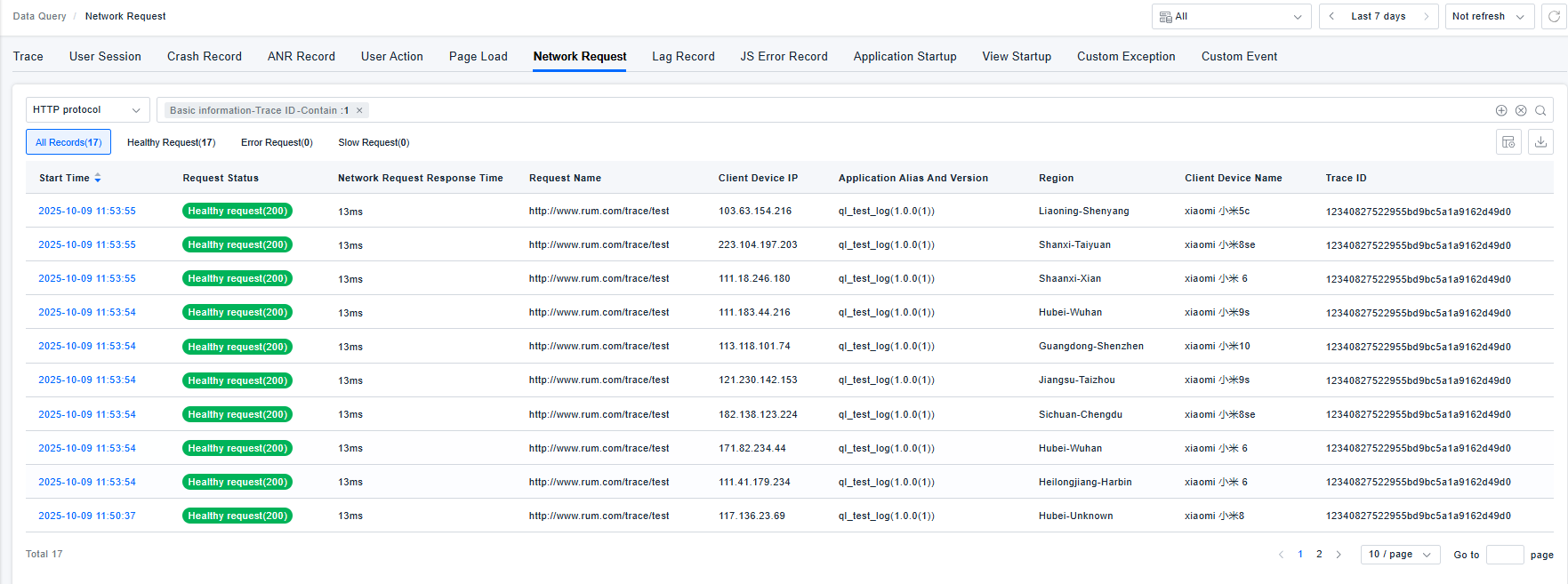
Task: Clear all filters with circled X icon
Action: point(1521,110)
